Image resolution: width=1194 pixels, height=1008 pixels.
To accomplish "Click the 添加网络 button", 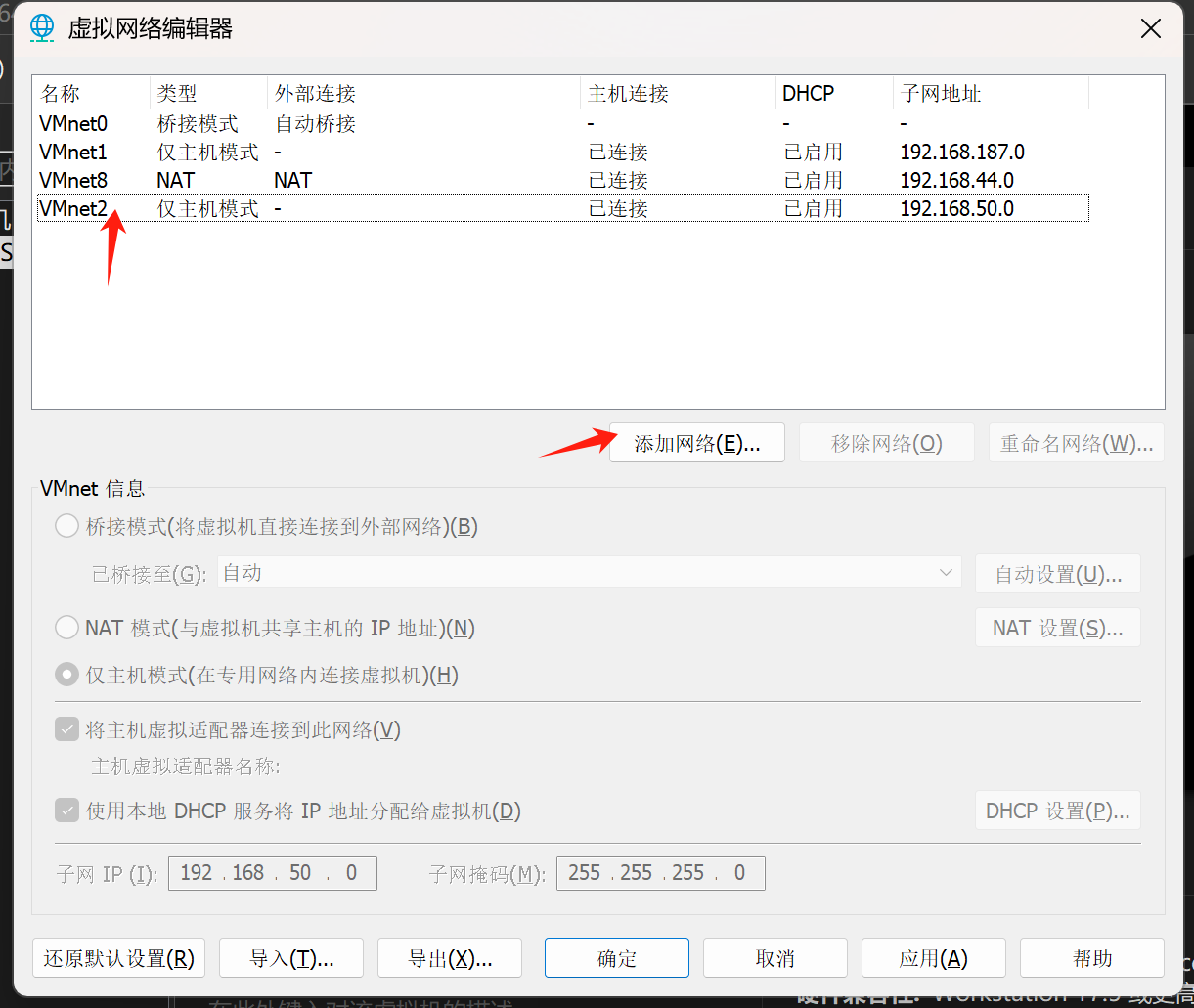I will click(x=696, y=442).
